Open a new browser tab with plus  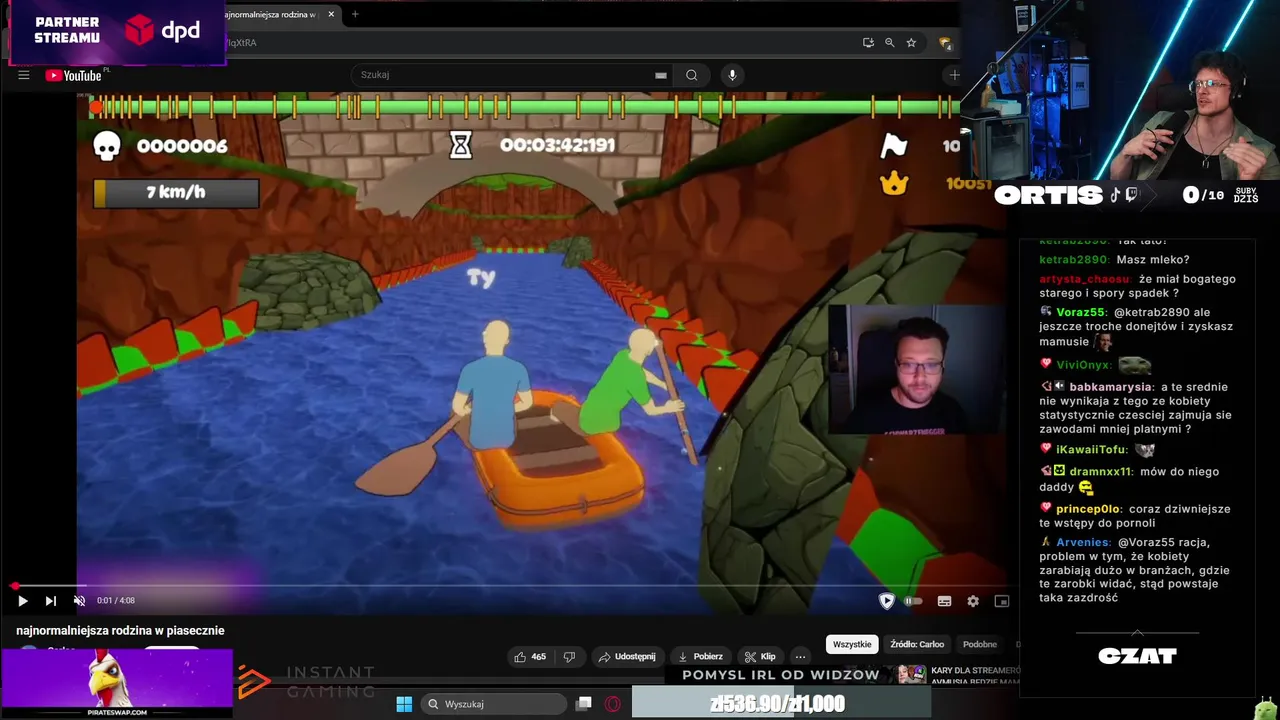[x=355, y=14]
